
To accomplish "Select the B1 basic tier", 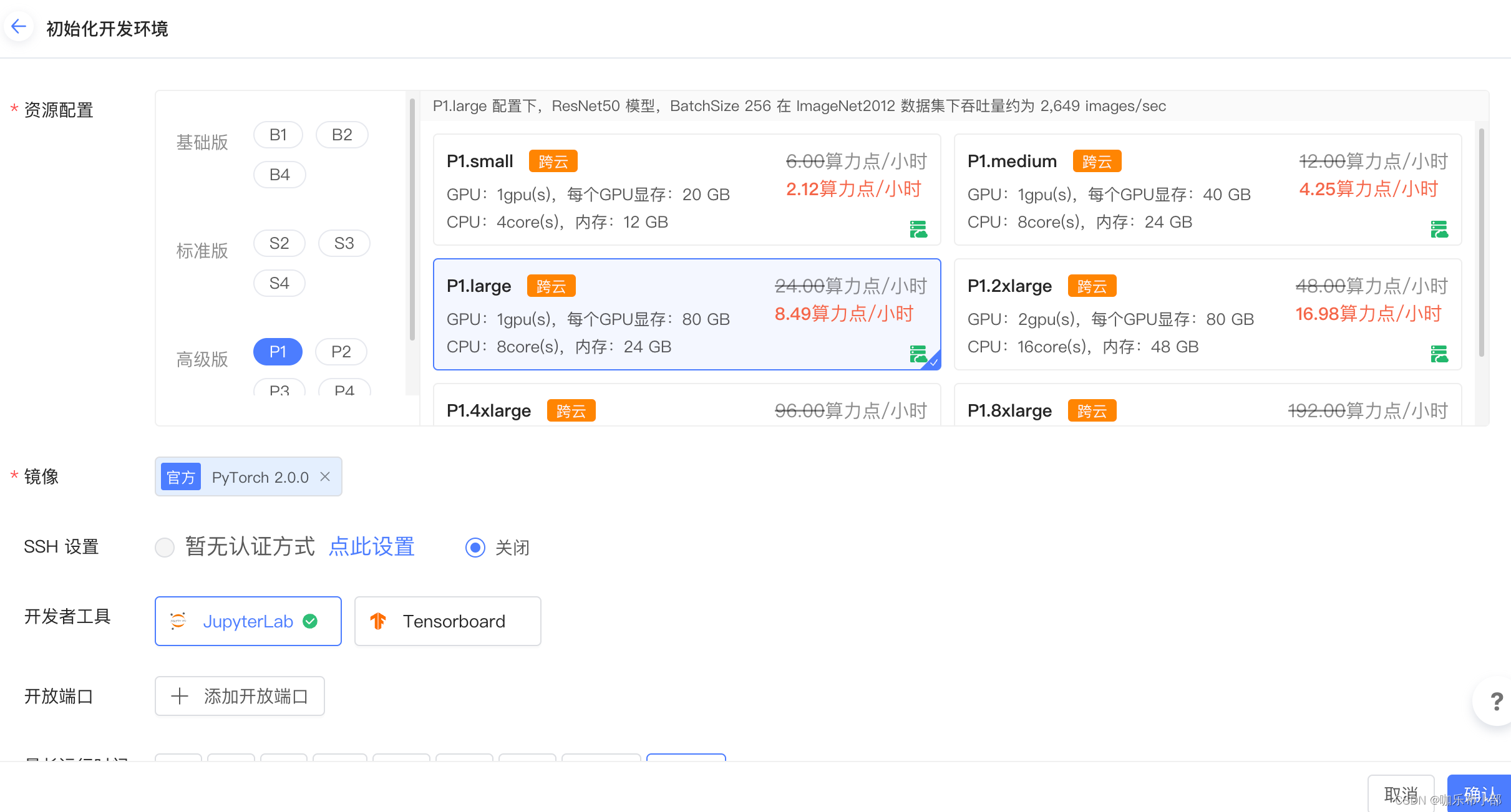I will tap(278, 135).
